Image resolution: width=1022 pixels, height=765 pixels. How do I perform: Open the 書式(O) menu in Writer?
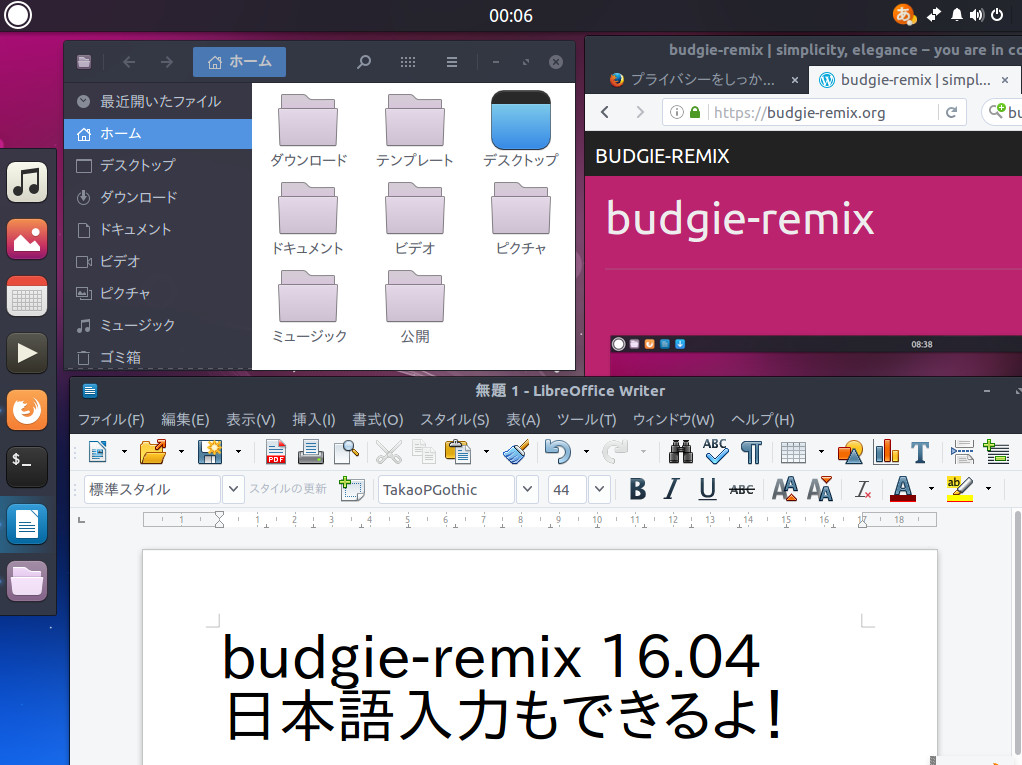378,420
